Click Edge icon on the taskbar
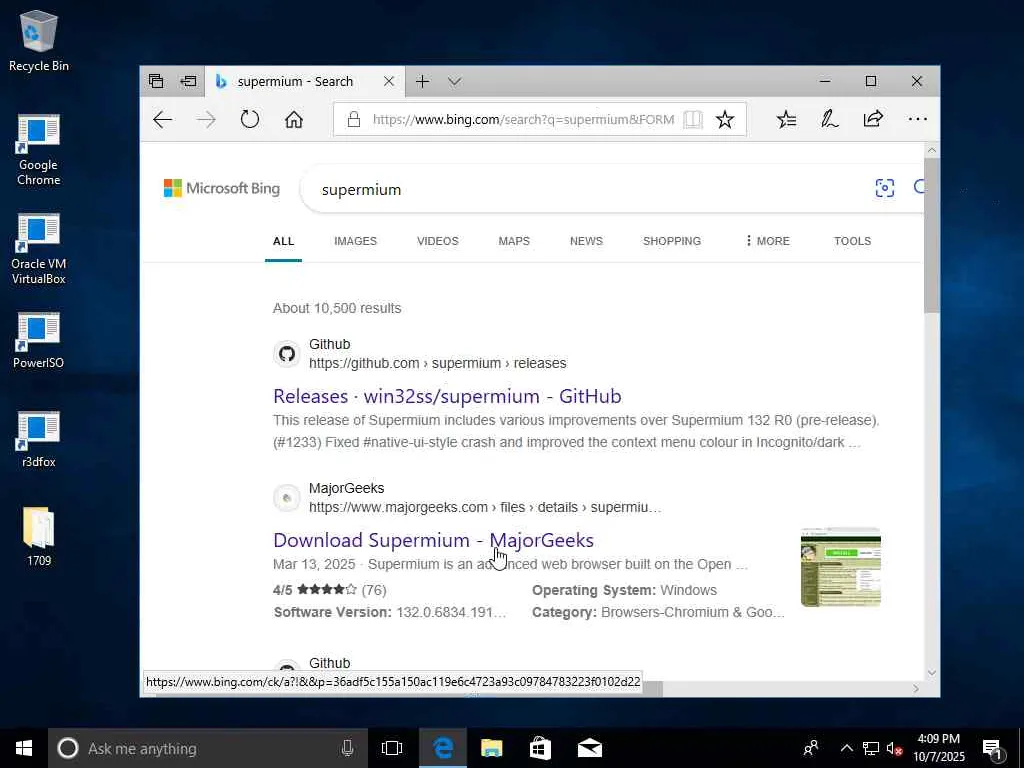This screenshot has height=768, width=1024. (443, 748)
